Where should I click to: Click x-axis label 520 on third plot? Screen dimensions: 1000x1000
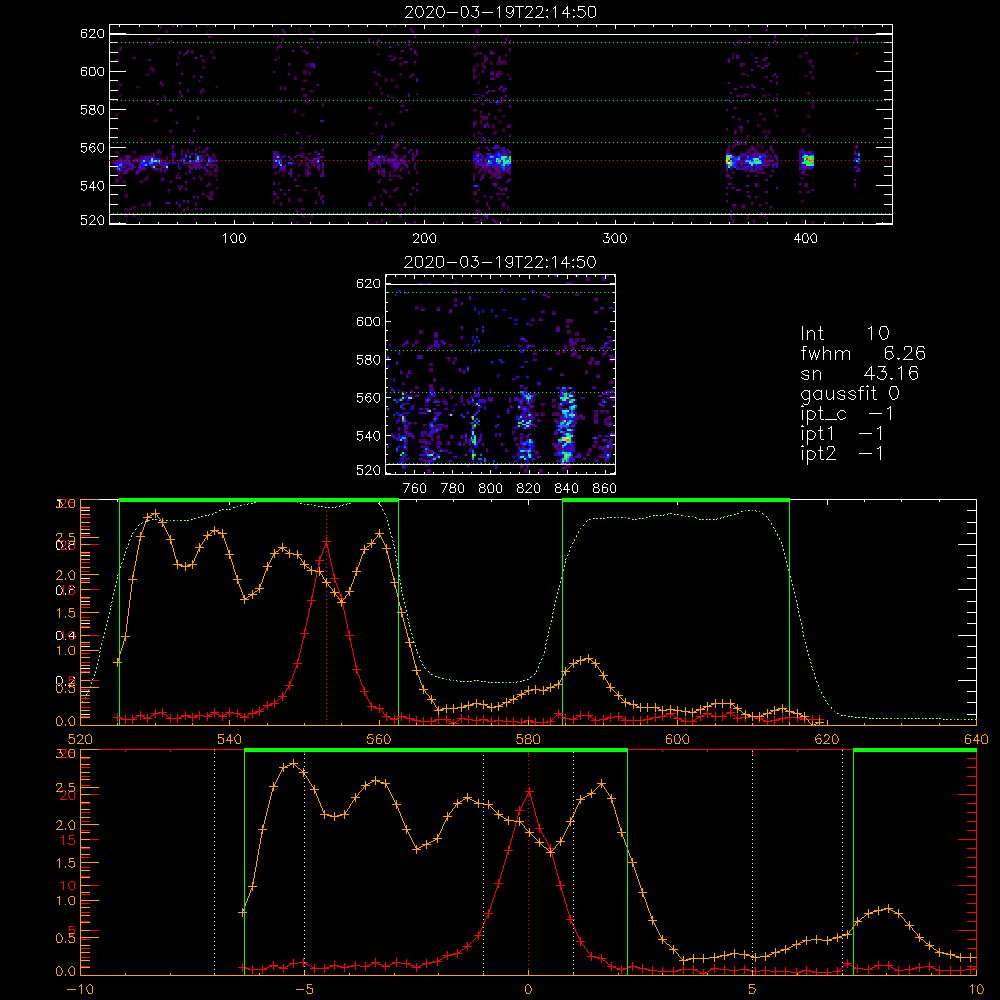[x=80, y=740]
